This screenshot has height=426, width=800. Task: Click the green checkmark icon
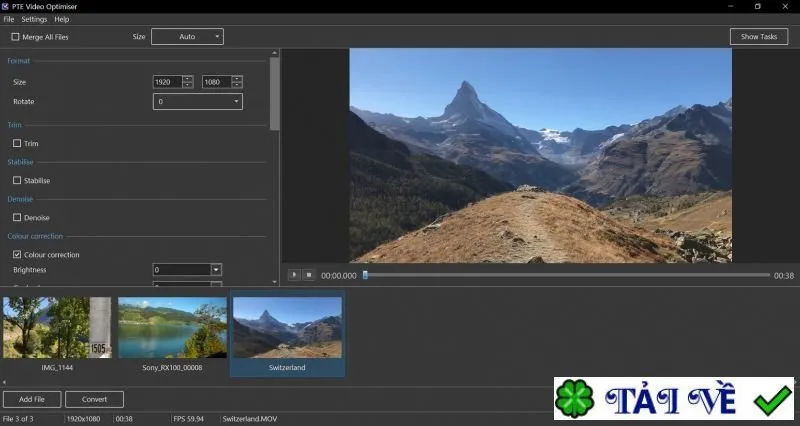772,399
